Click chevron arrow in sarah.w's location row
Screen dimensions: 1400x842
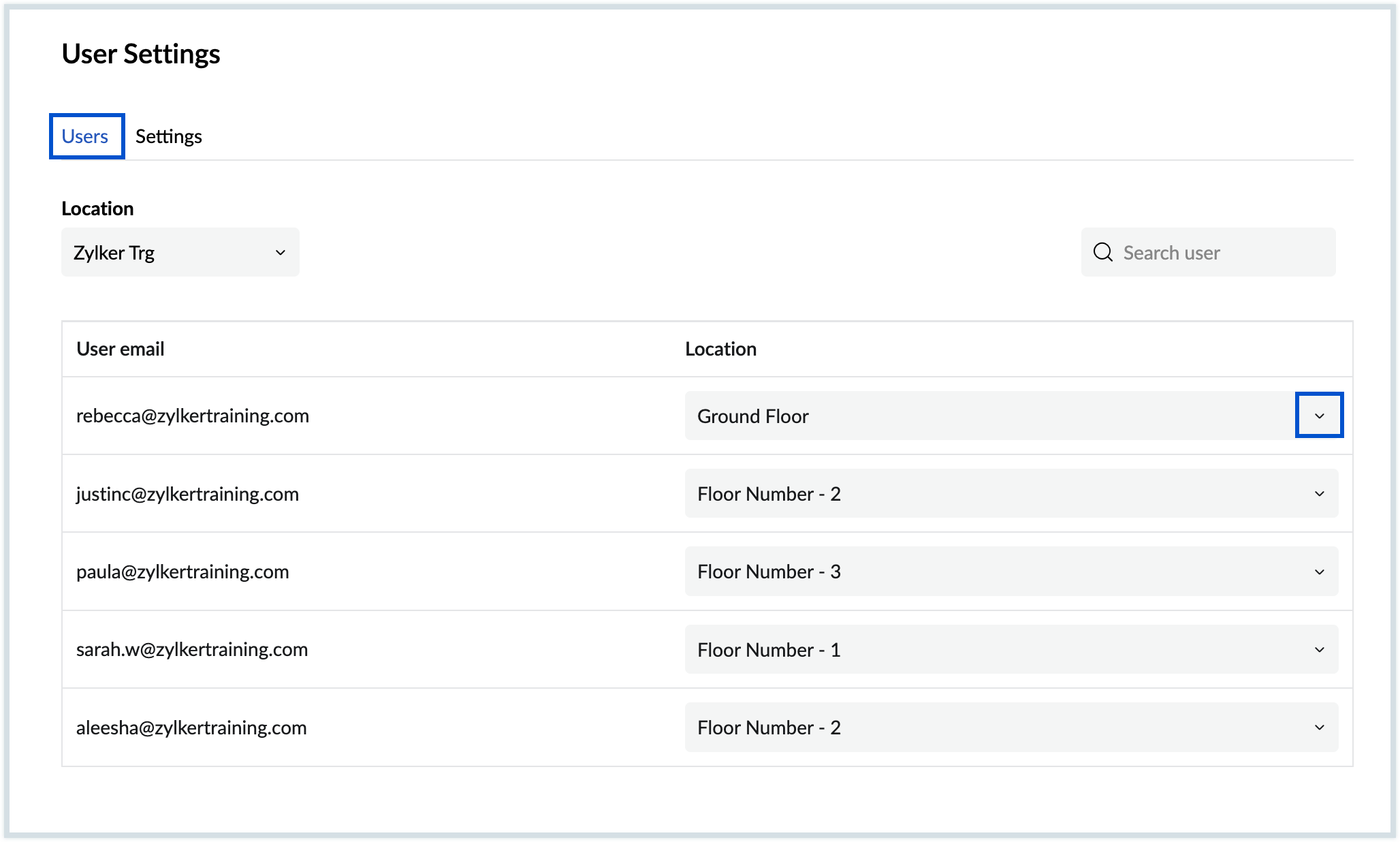pos(1319,650)
